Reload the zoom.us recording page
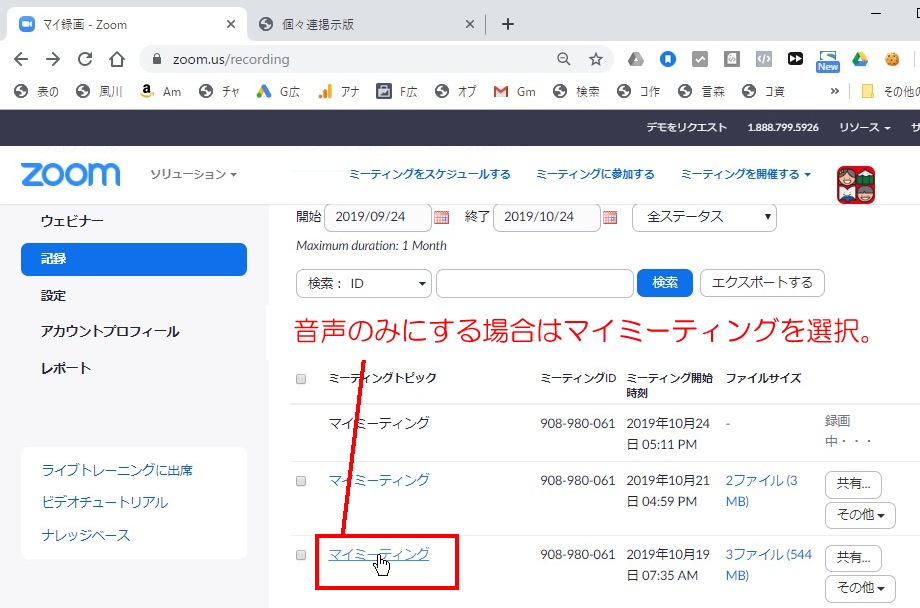This screenshot has height=608, width=920. coord(85,59)
